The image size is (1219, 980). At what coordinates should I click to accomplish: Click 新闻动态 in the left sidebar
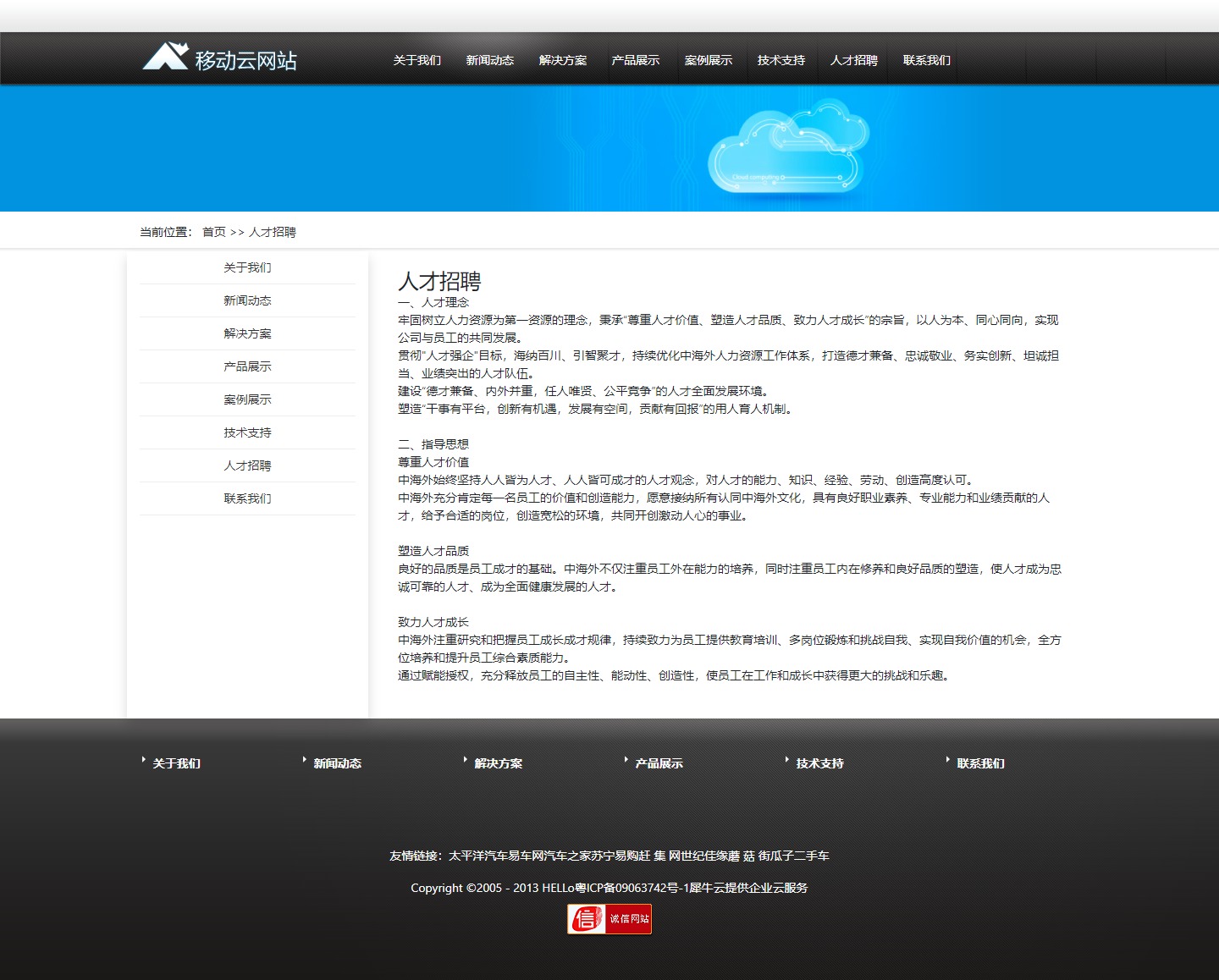pyautogui.click(x=247, y=300)
